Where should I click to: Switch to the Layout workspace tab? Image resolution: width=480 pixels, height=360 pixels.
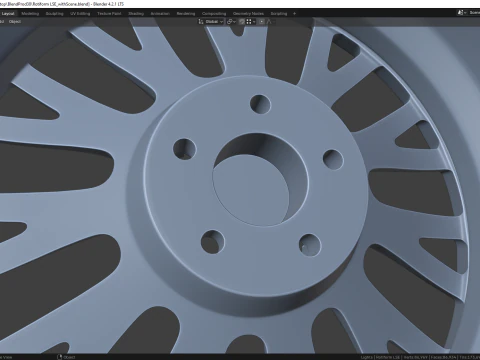pos(8,14)
